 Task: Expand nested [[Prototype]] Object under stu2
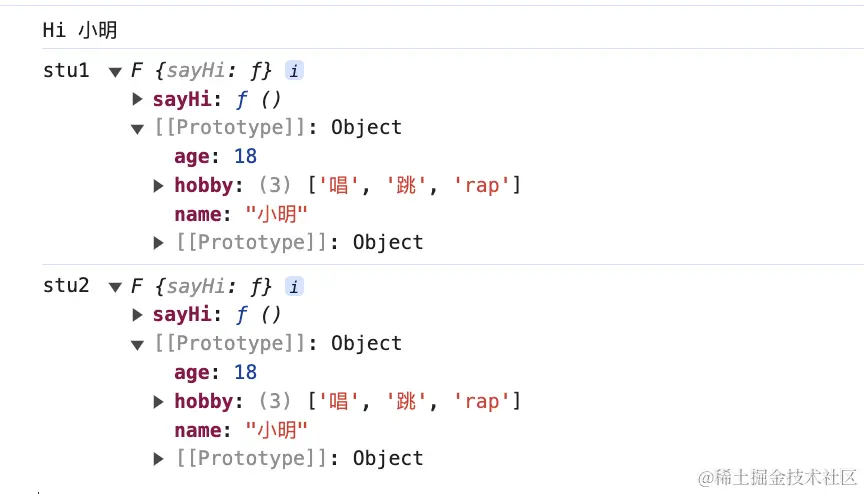pos(159,459)
